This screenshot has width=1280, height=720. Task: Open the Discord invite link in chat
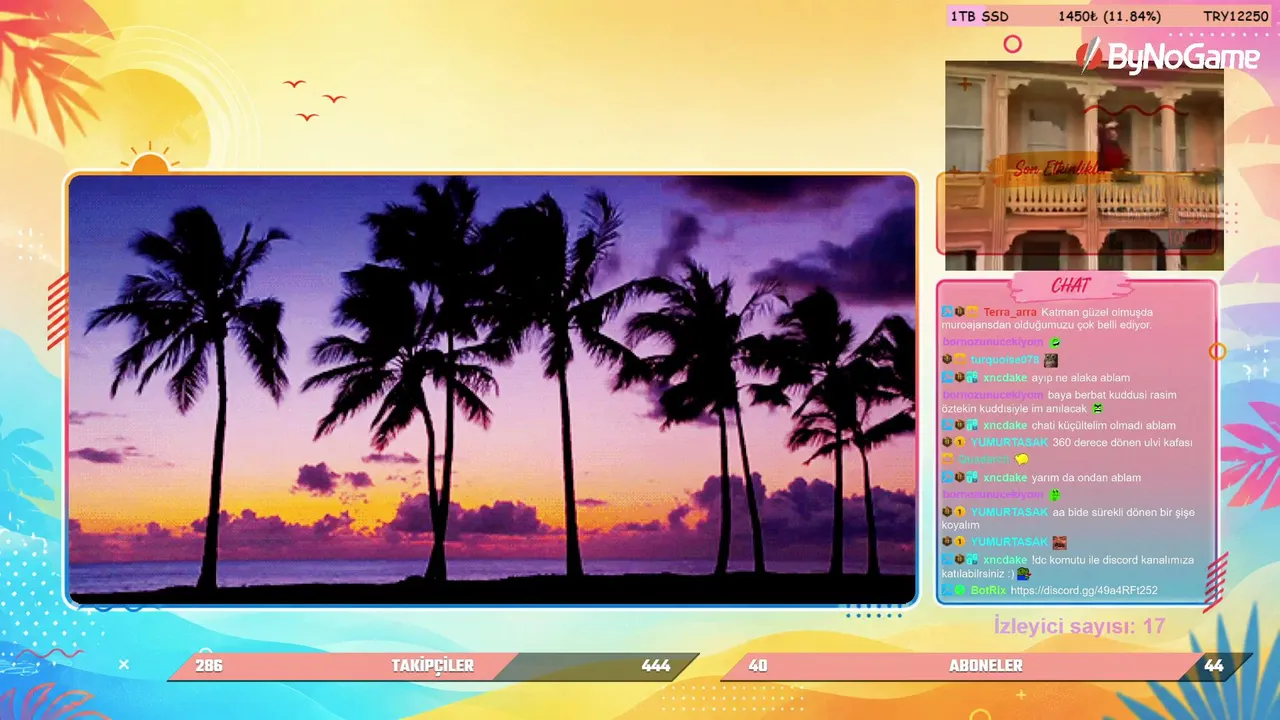(x=1084, y=591)
